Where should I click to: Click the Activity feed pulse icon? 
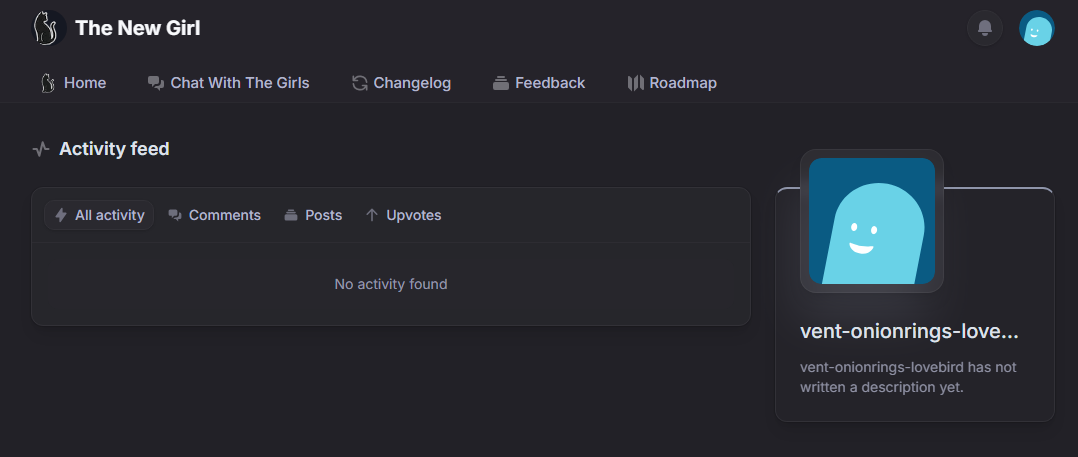pyautogui.click(x=41, y=150)
